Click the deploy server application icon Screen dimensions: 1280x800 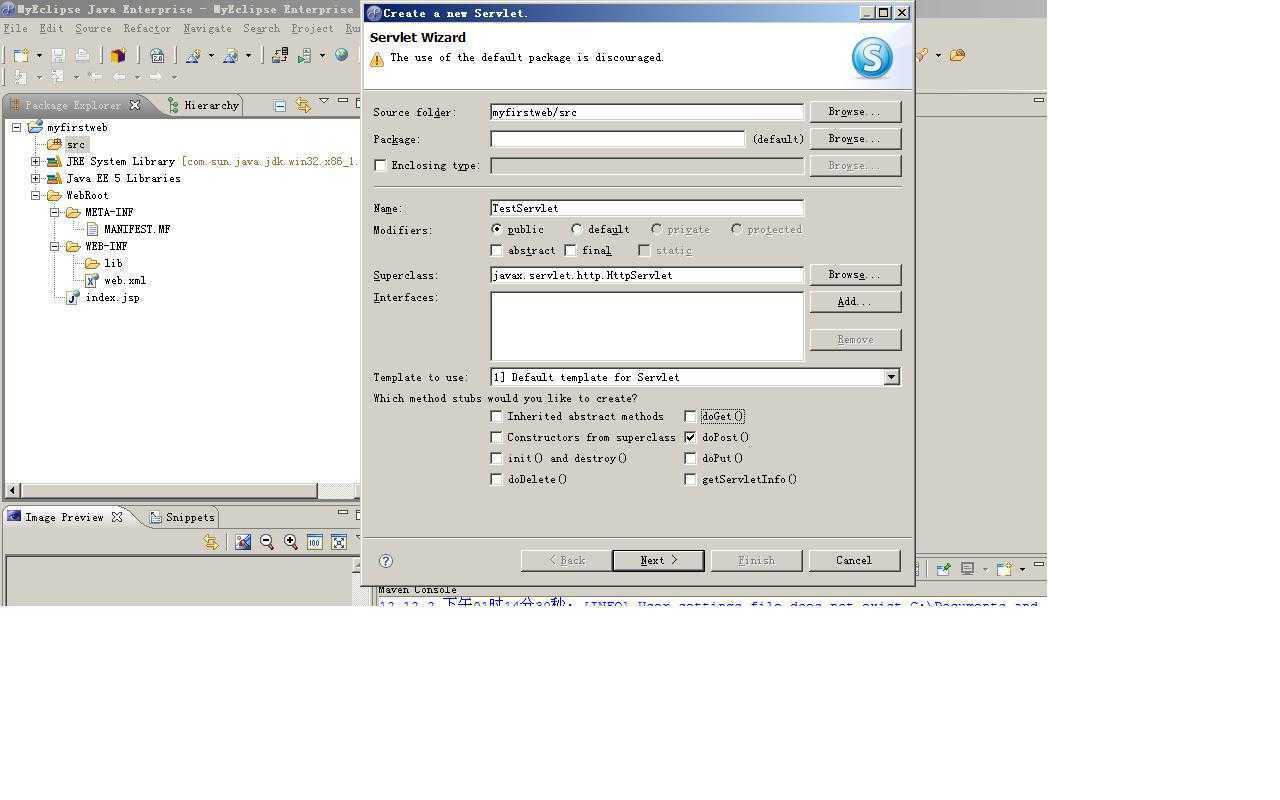pos(280,55)
